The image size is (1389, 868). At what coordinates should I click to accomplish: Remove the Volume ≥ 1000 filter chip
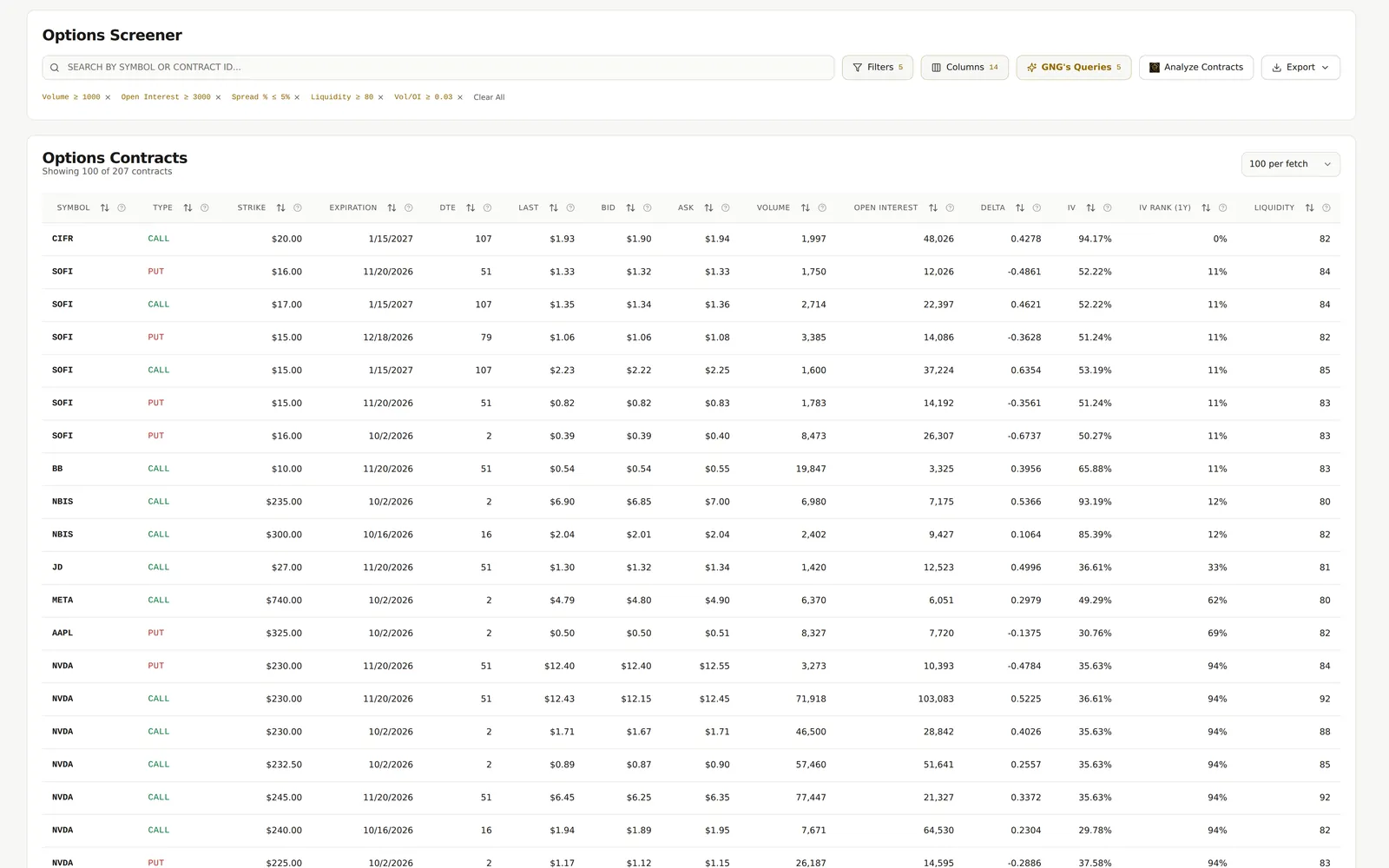(x=108, y=97)
